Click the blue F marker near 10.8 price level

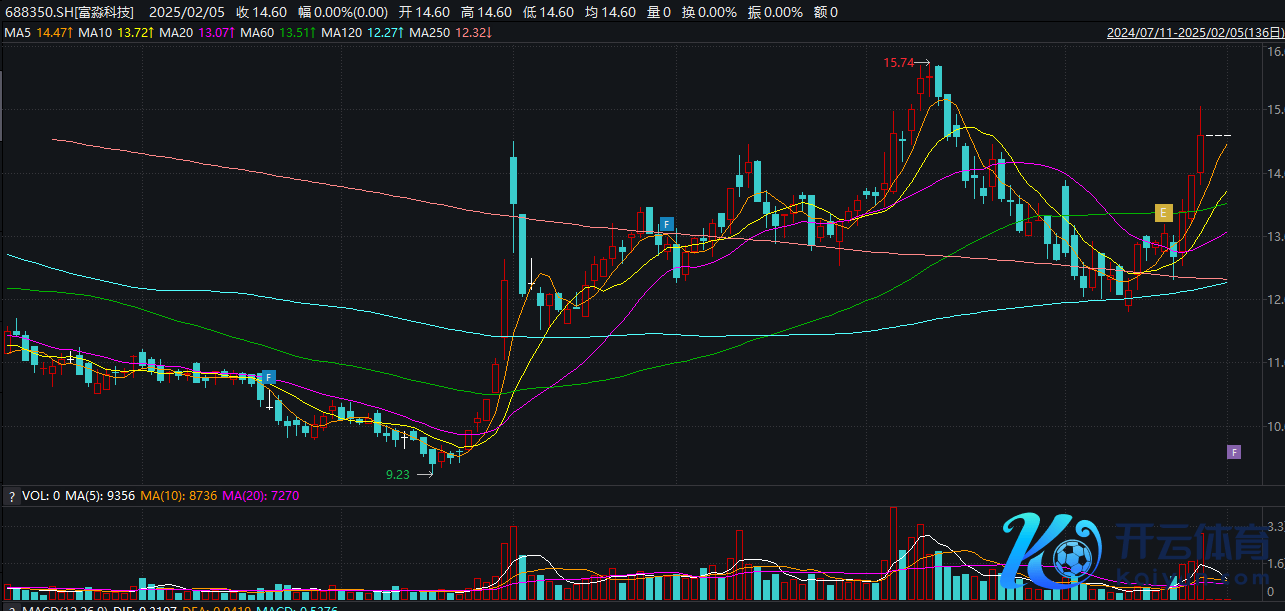pyautogui.click(x=267, y=377)
